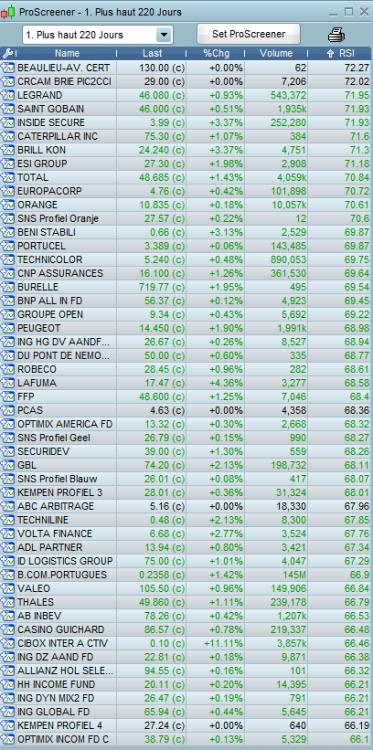
Task: Click the printer icon
Action: coord(336,34)
